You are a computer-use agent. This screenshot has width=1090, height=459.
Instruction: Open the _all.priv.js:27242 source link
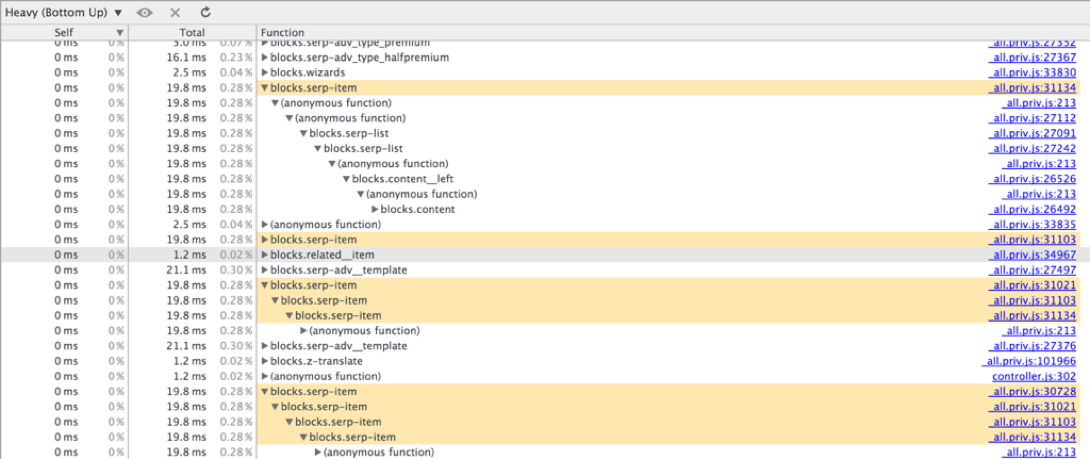point(1032,149)
